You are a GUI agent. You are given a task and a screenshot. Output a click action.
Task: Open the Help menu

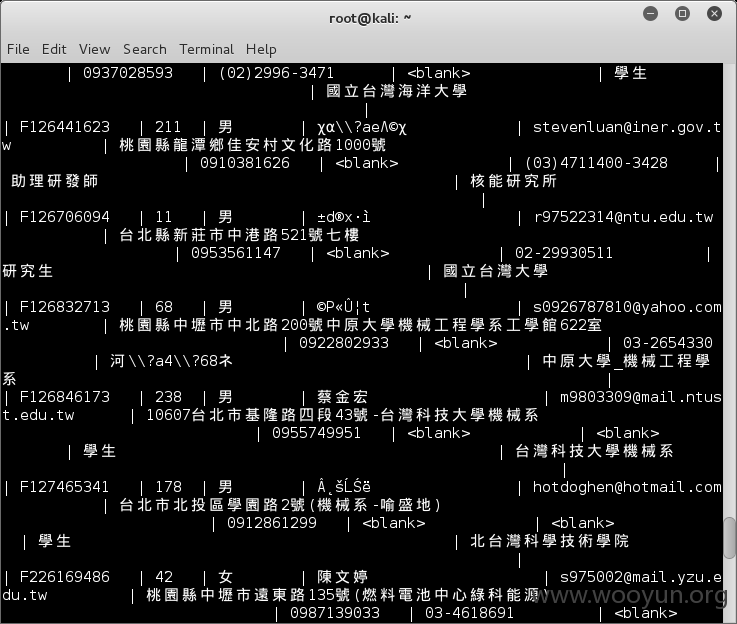coord(261,49)
